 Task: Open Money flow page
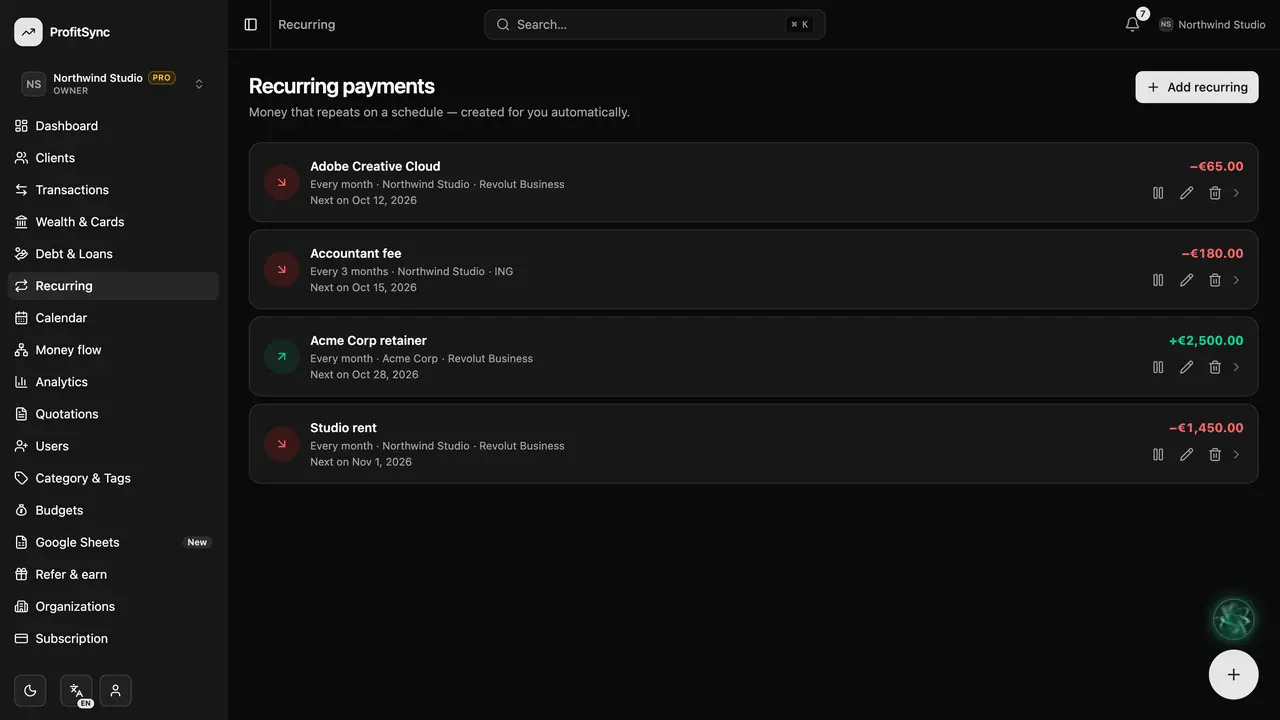113,350
